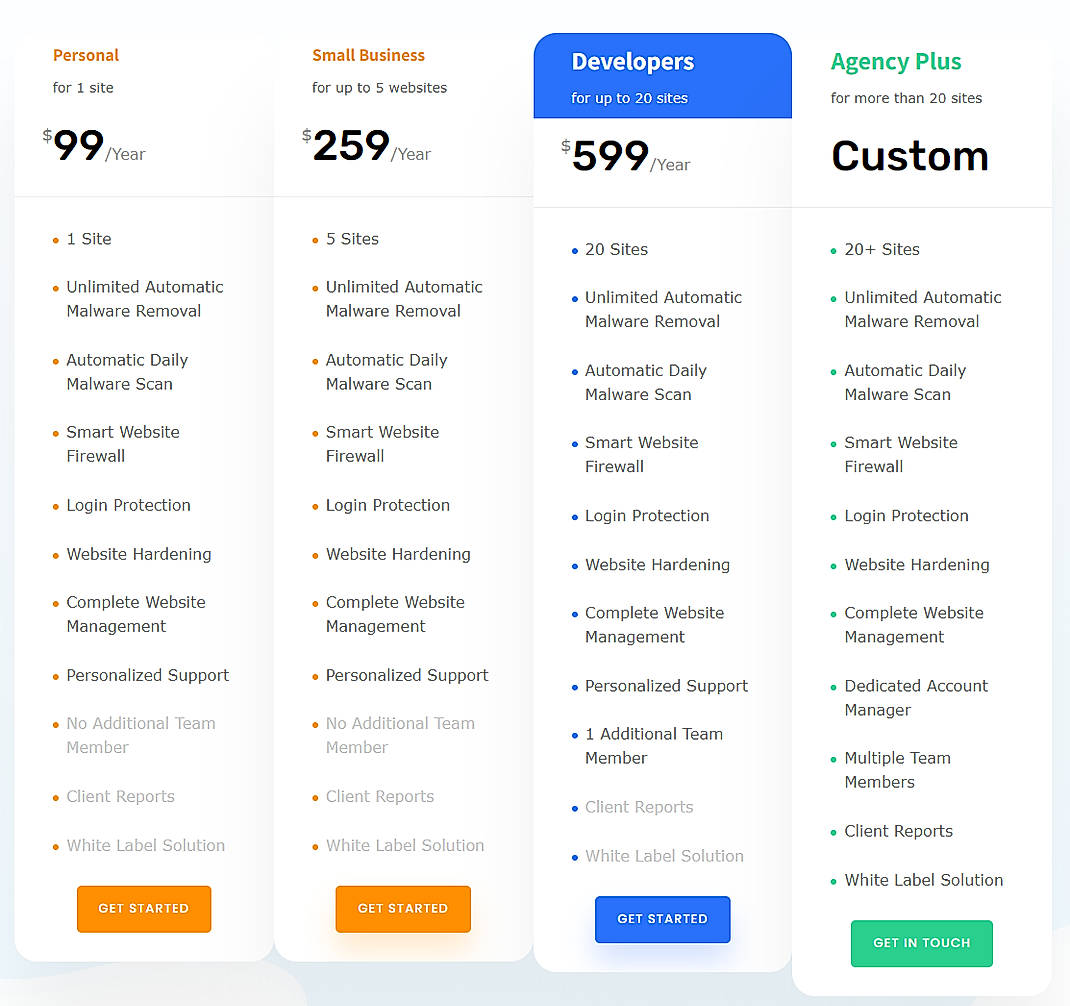Click GET STARTED under the Developers plan

pyautogui.click(x=662, y=919)
